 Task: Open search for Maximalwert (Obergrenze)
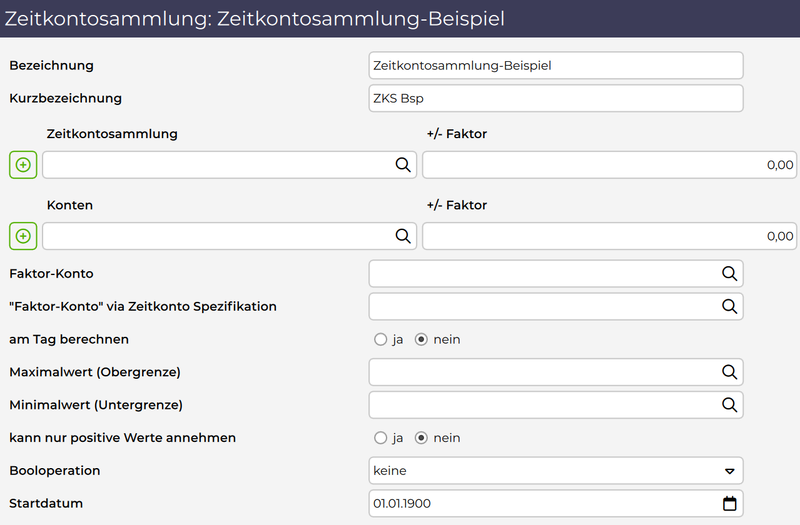tap(730, 372)
